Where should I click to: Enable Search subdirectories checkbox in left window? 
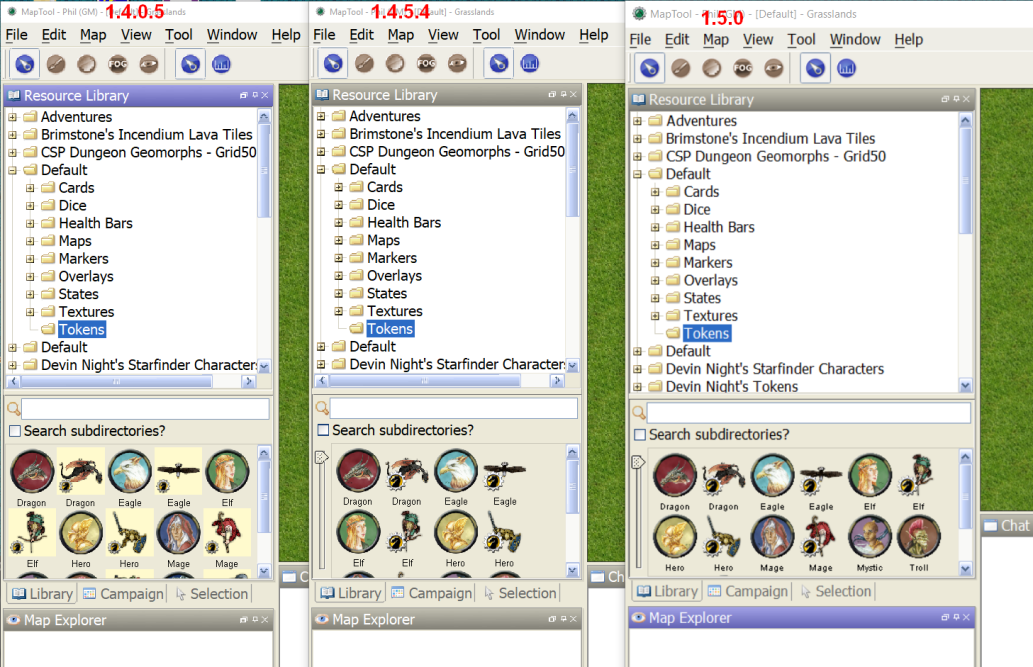pyautogui.click(x=14, y=431)
